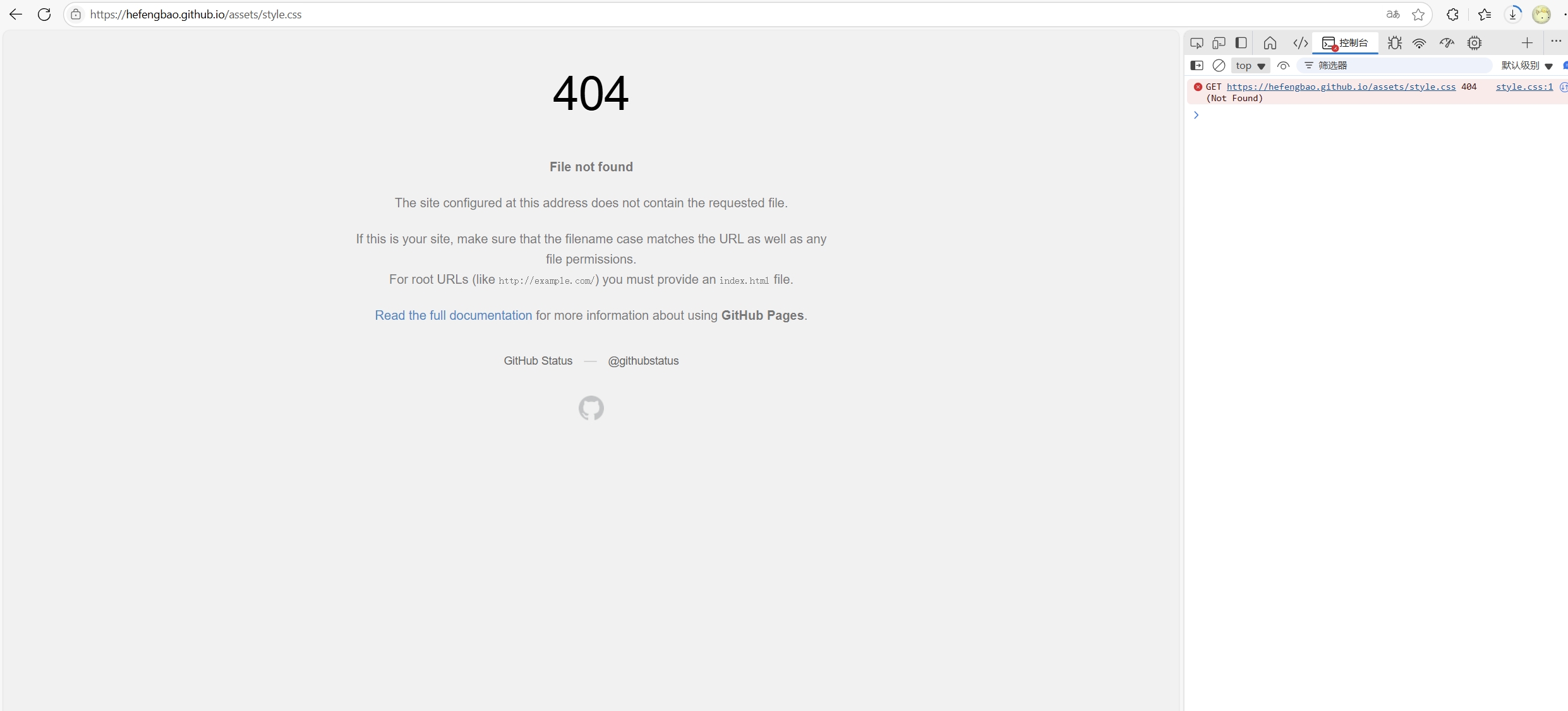
Task: Open the Memory chip icon panel
Action: [1475, 43]
